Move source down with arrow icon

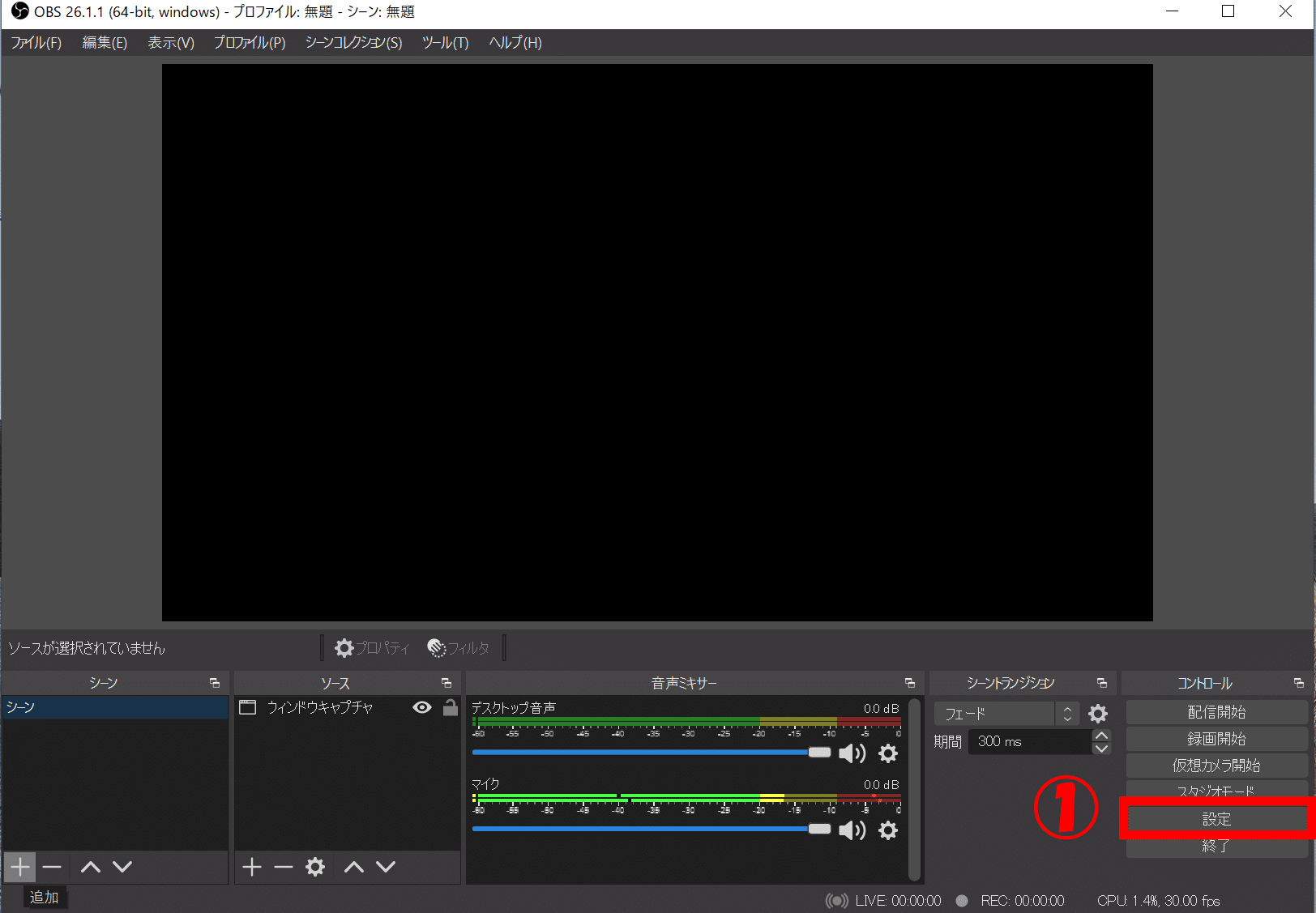tap(386, 867)
